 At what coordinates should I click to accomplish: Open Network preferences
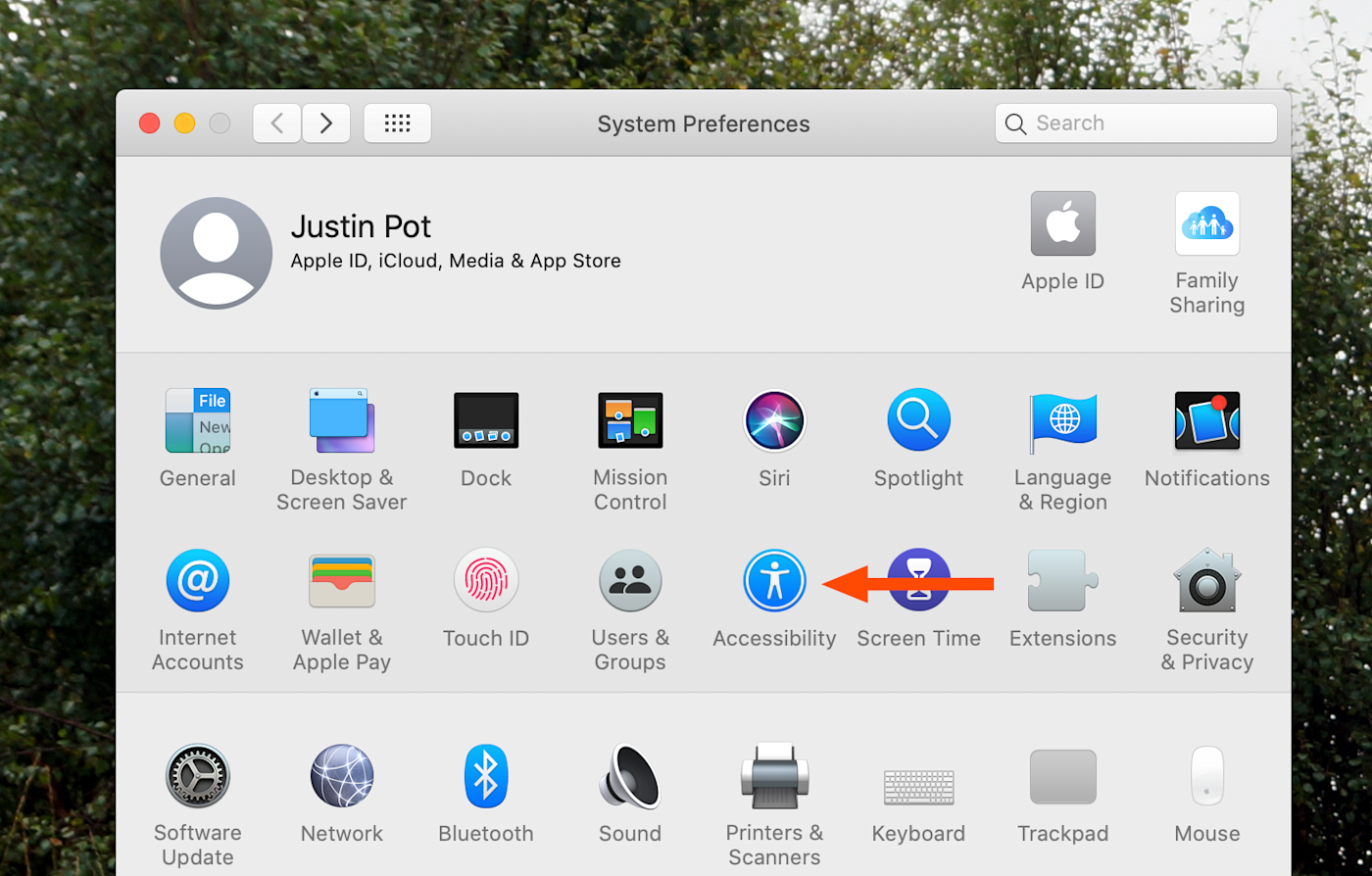pyautogui.click(x=342, y=776)
